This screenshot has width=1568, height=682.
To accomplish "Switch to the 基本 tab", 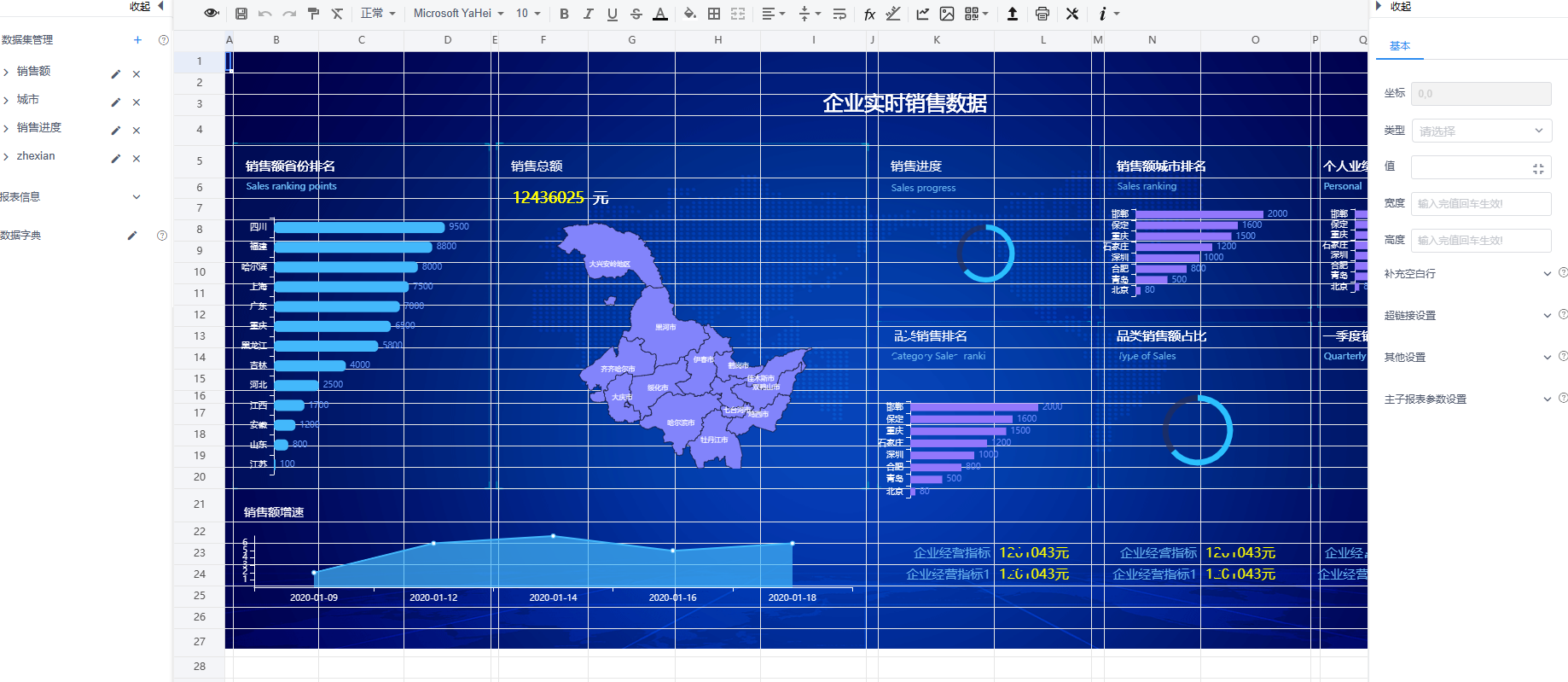I will 1400,46.
